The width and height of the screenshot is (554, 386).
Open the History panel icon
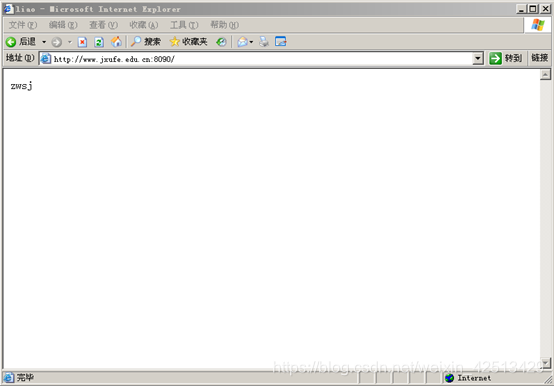point(222,42)
